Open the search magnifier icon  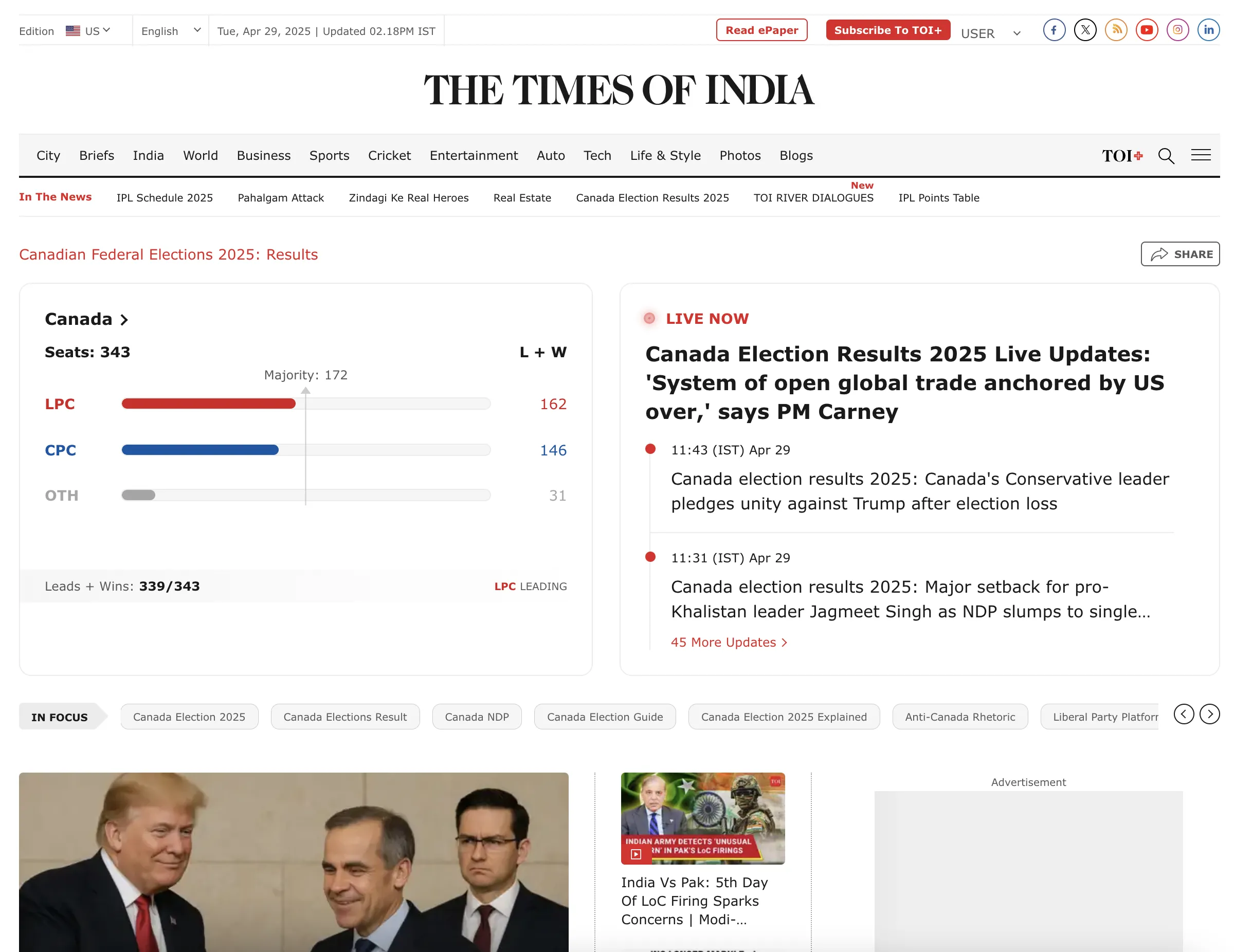[1166, 155]
